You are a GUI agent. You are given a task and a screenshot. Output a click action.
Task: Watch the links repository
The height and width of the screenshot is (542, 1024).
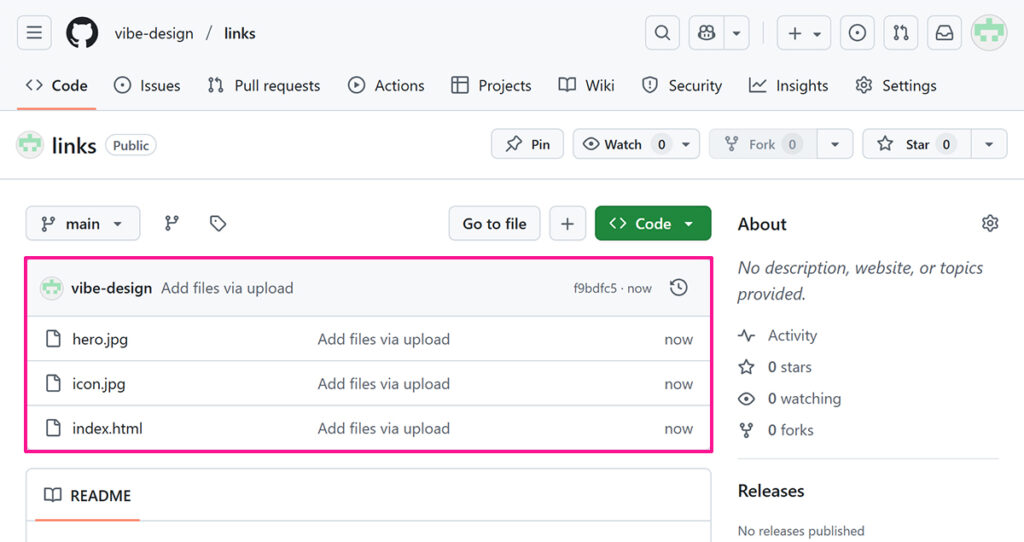(x=624, y=144)
